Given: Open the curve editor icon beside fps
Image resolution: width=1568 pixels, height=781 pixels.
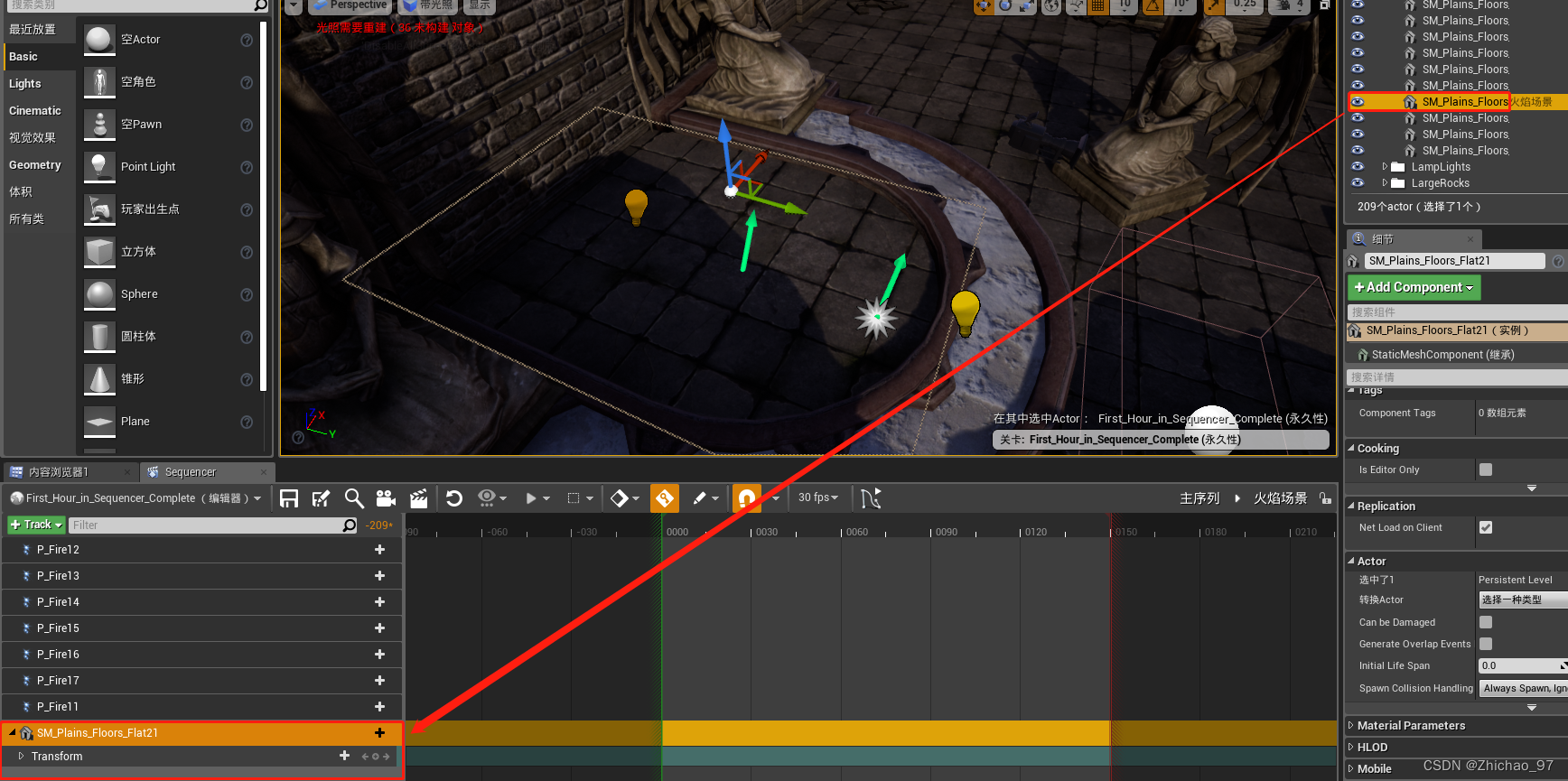Looking at the screenshot, I should click(870, 498).
